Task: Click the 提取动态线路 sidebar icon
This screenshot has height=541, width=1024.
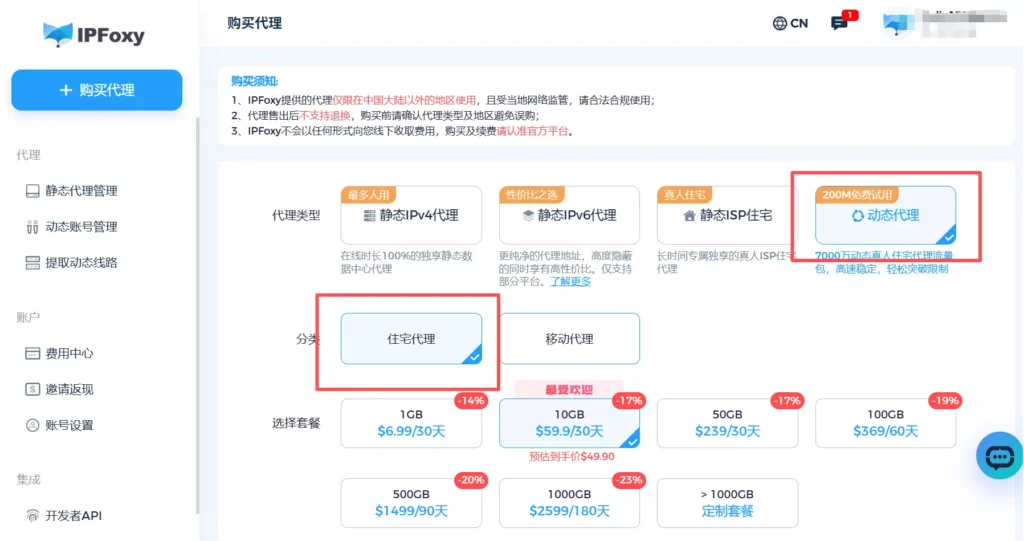Action: 33,263
